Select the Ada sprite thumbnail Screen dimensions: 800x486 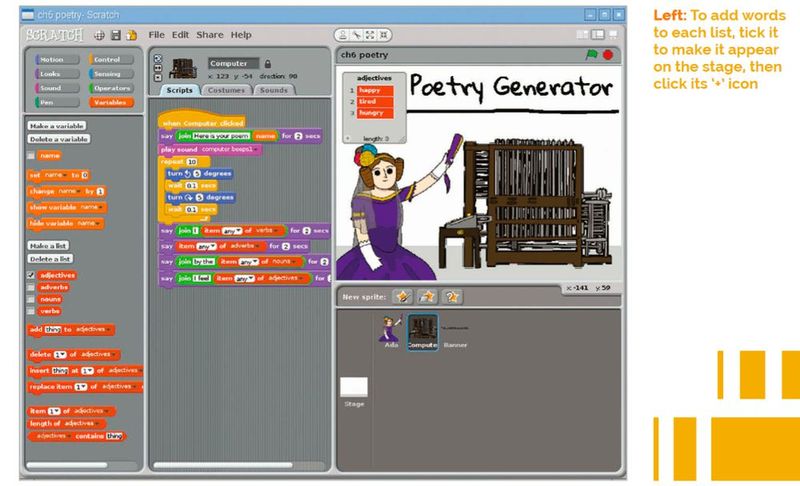[x=391, y=331]
